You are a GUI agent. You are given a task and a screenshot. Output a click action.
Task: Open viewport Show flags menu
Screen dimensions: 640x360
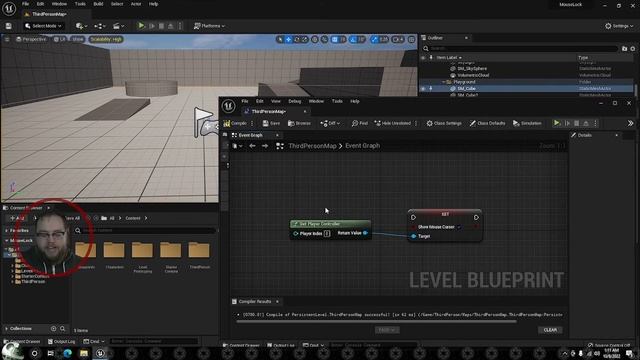click(78, 39)
